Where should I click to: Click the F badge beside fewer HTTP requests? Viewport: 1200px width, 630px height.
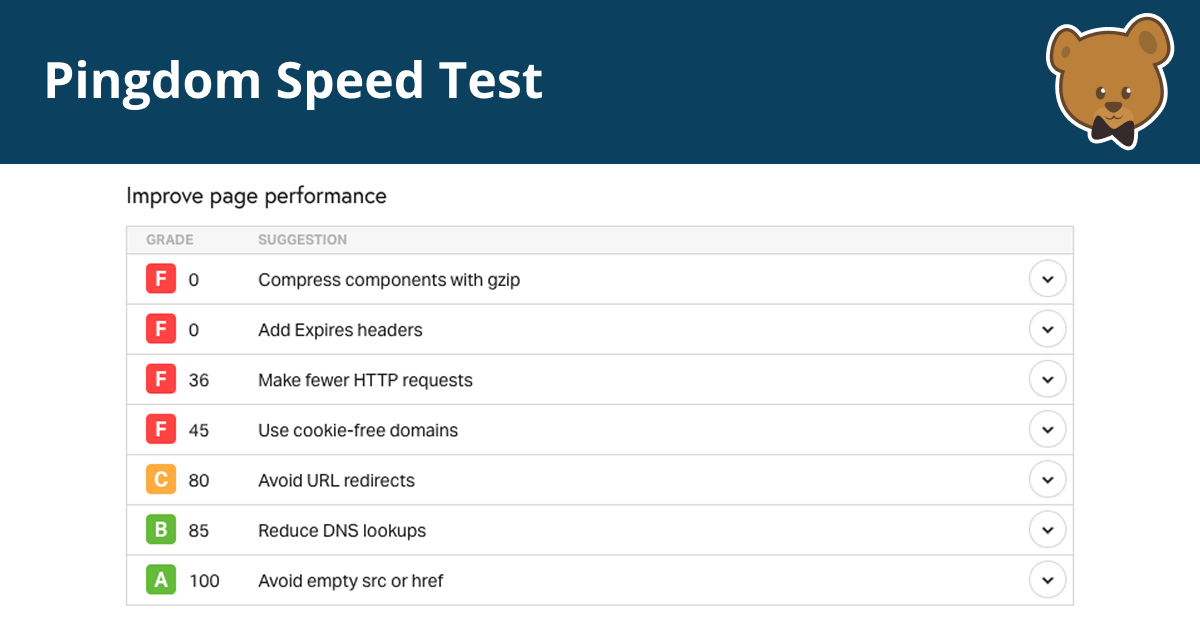161,379
